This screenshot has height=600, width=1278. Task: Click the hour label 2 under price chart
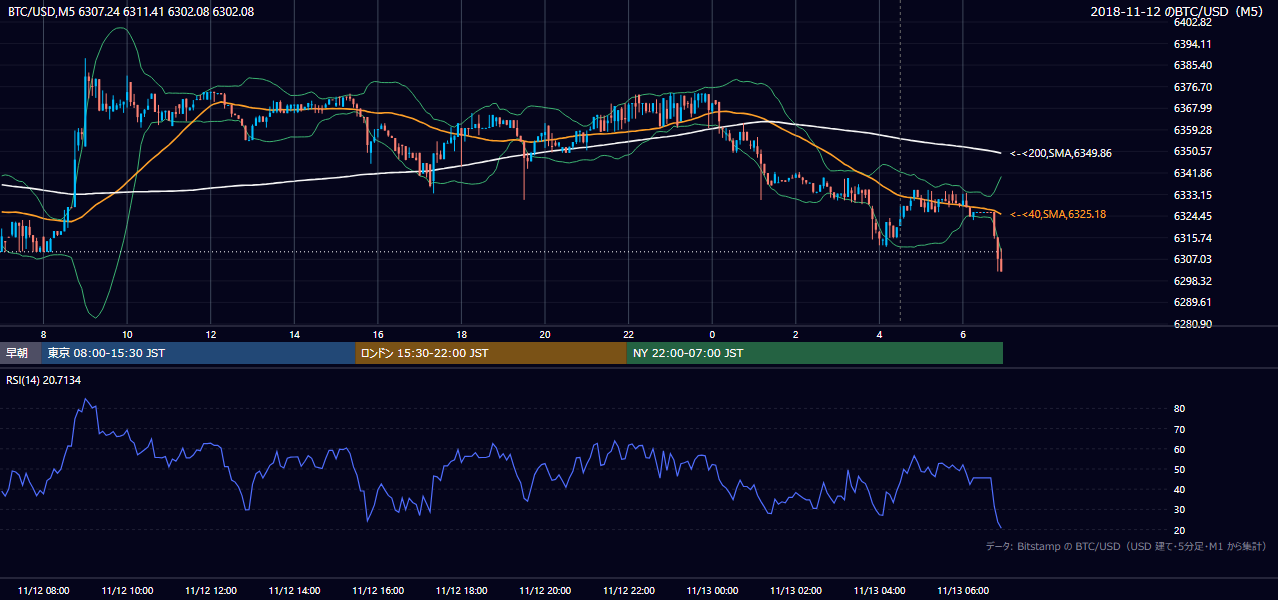(796, 334)
